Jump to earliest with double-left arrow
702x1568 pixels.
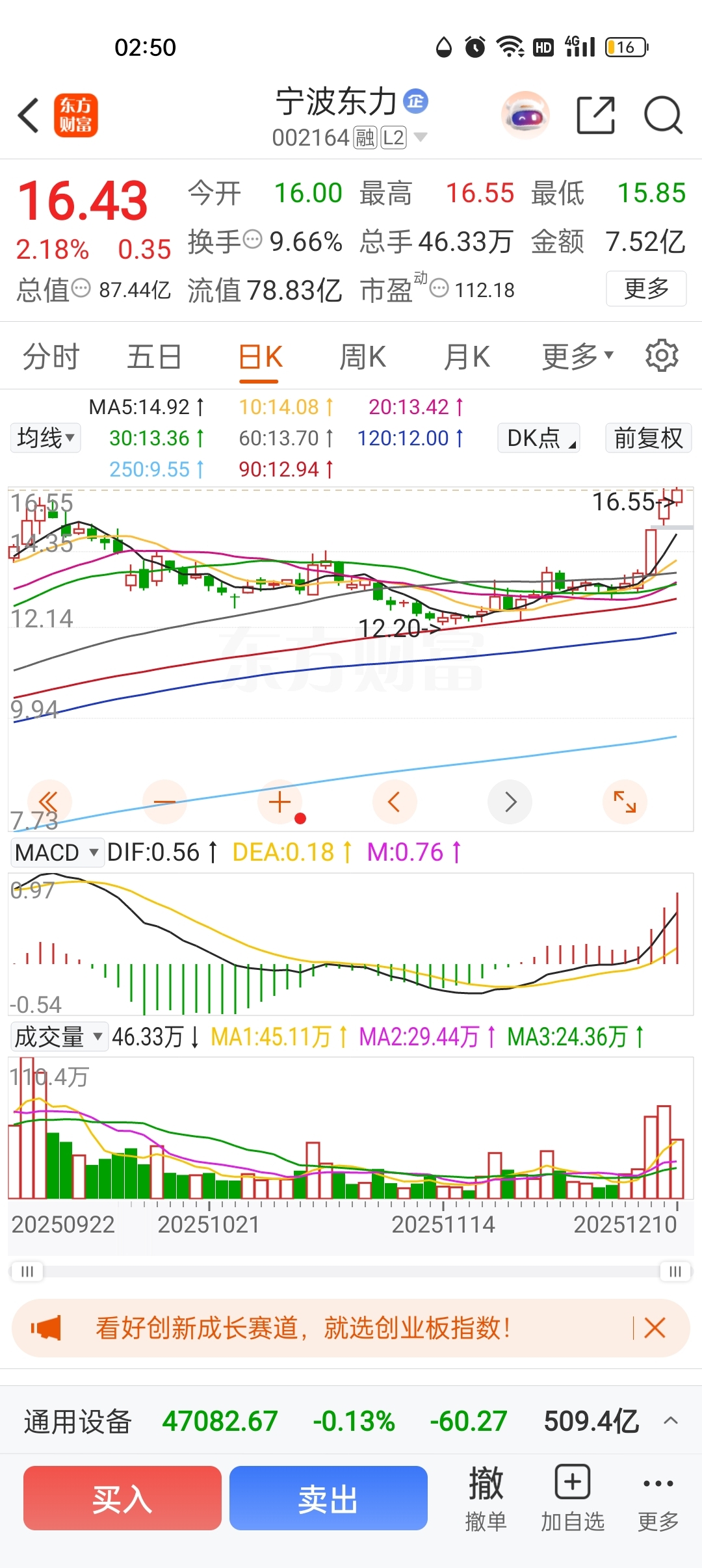pyautogui.click(x=49, y=802)
